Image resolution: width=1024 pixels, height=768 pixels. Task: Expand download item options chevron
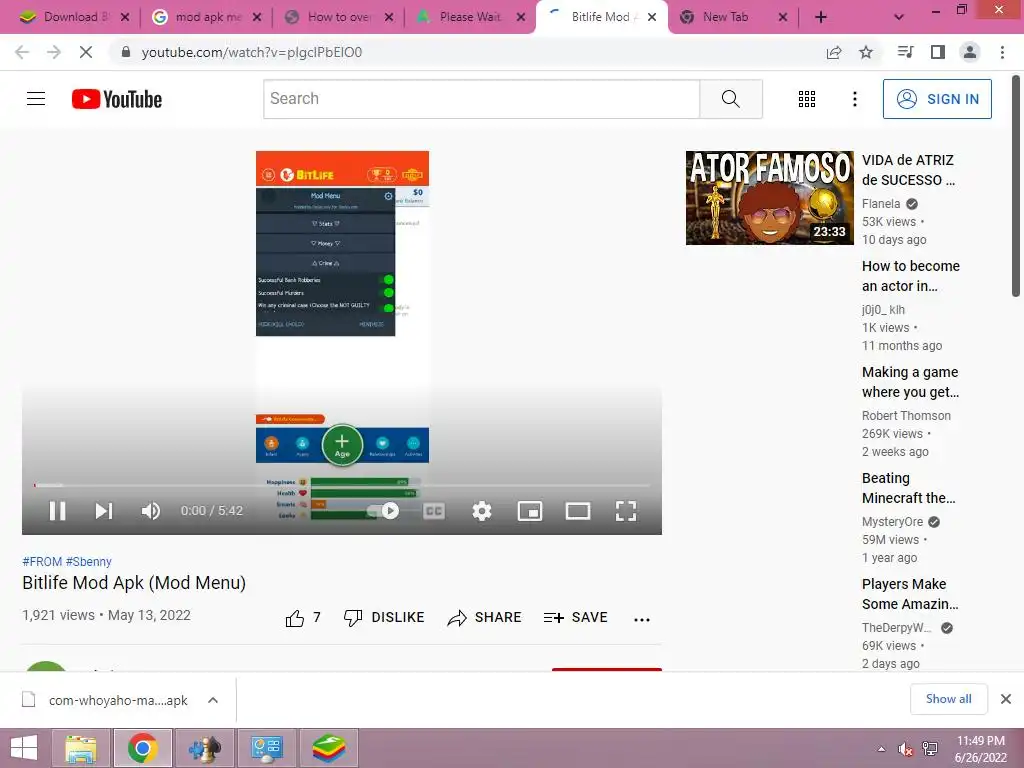pos(213,700)
